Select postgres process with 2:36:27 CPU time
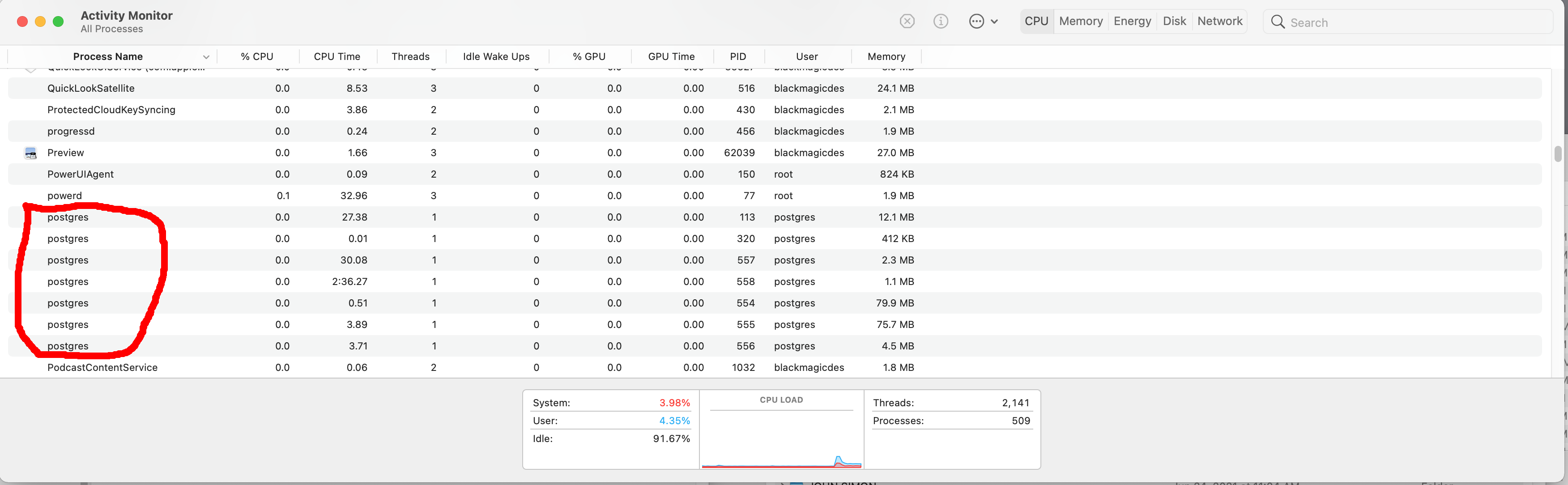Image resolution: width=1568 pixels, height=485 pixels. (x=68, y=281)
